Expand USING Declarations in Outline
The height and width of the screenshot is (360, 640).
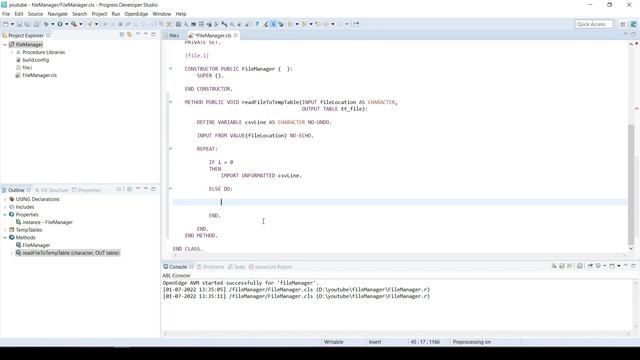tap(5, 199)
